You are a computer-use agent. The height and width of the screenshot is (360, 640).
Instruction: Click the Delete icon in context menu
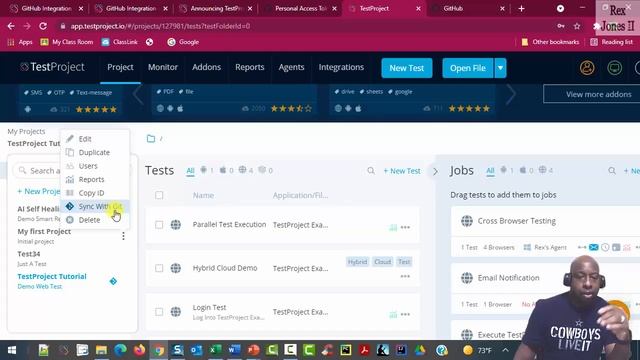point(70,220)
